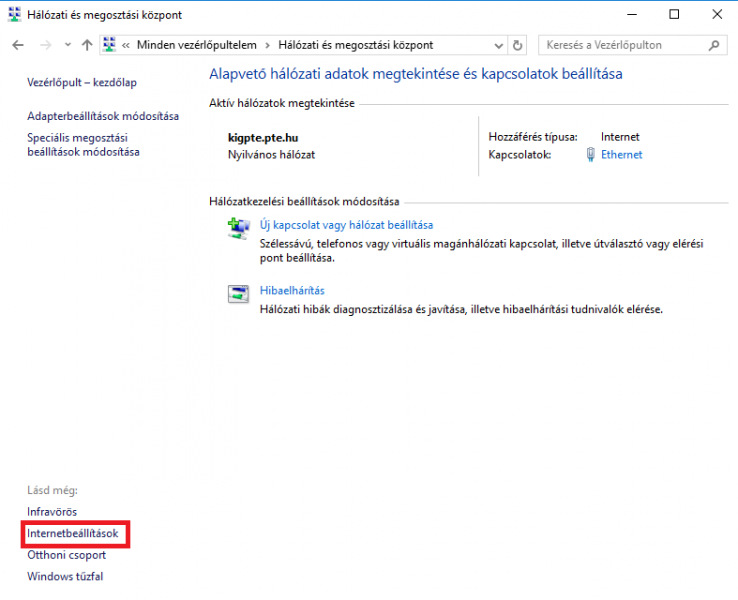Refresh the address bar location
738x600 pixels.
tap(517, 46)
